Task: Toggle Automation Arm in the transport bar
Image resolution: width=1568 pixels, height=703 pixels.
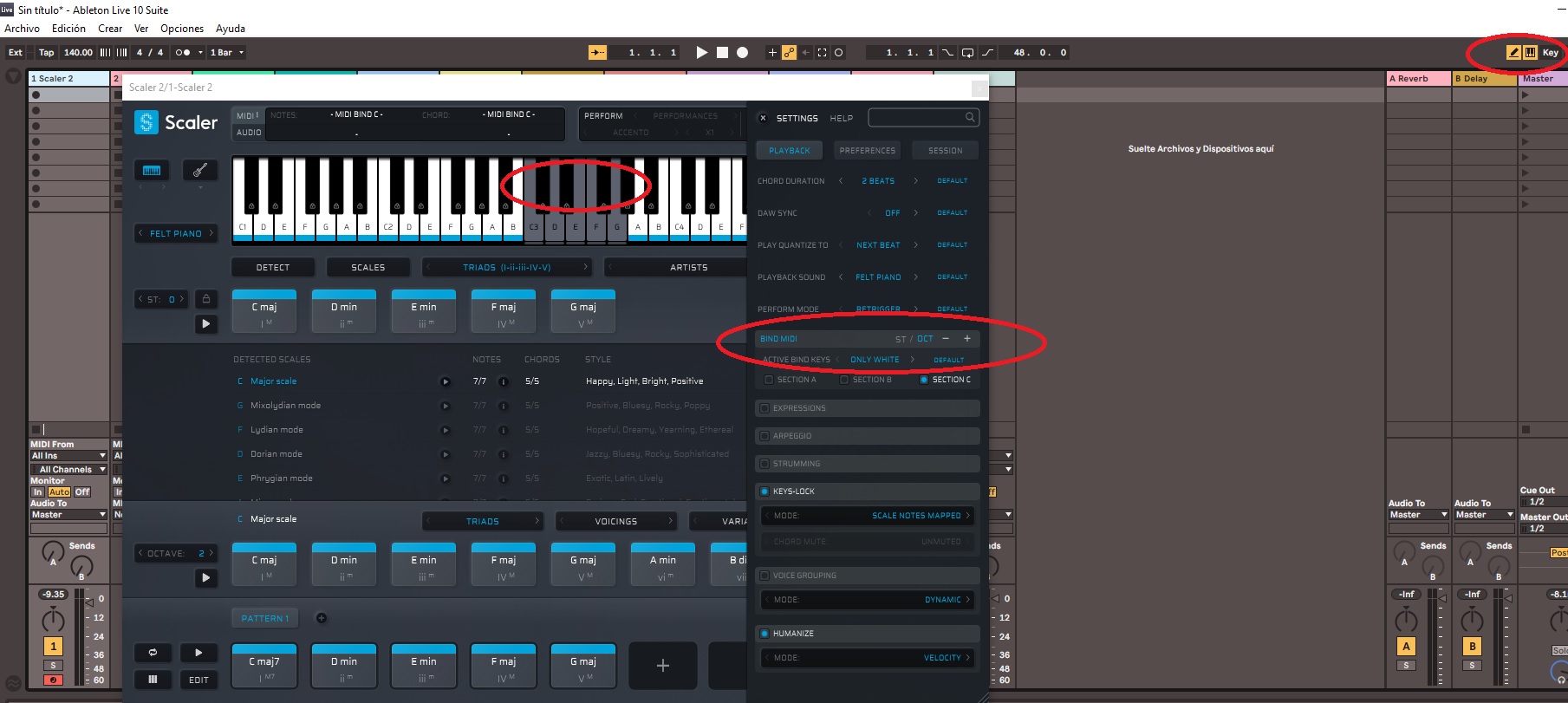Action: (789, 52)
